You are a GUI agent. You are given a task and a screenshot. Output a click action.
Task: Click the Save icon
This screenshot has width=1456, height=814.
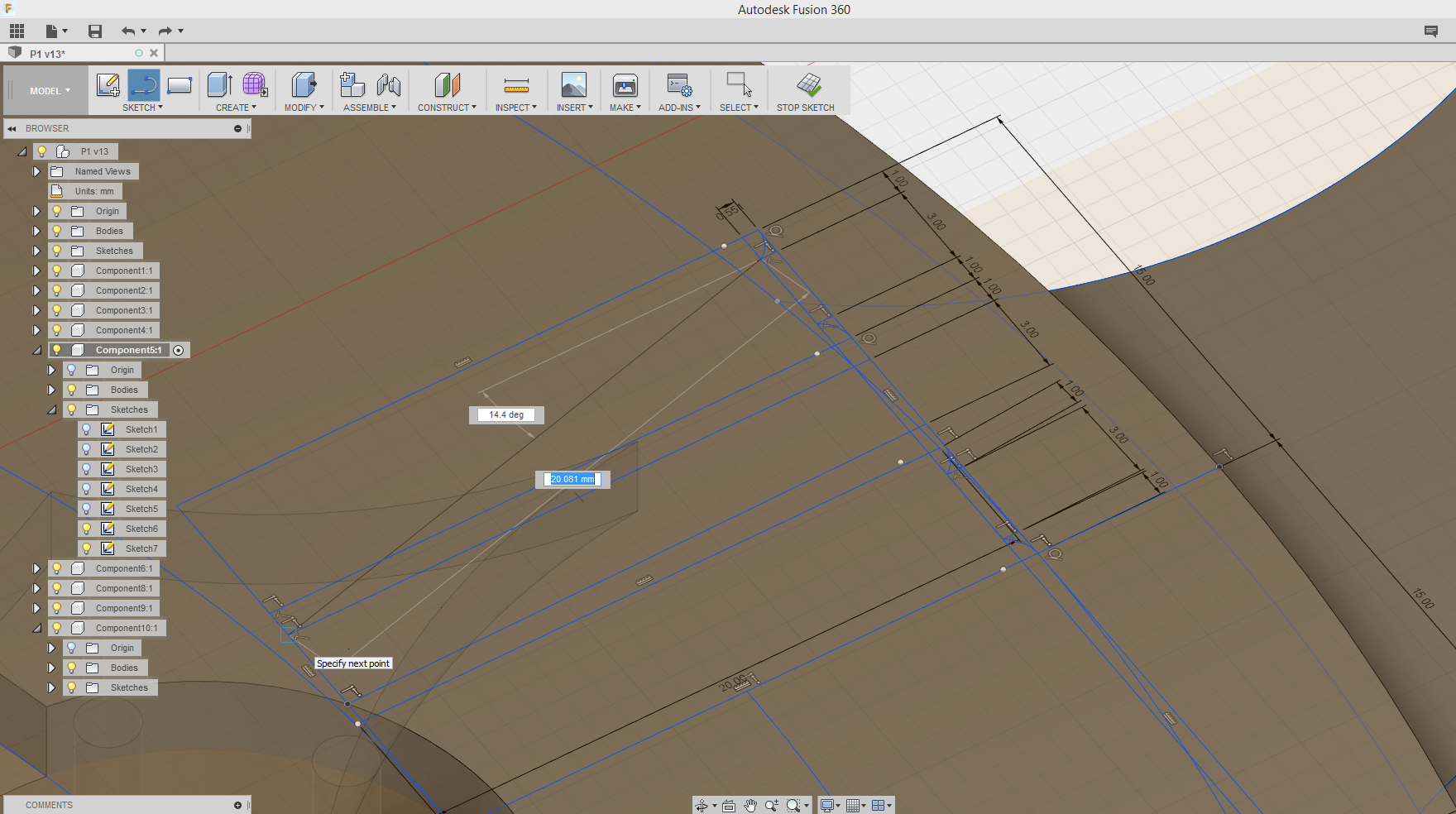95,31
